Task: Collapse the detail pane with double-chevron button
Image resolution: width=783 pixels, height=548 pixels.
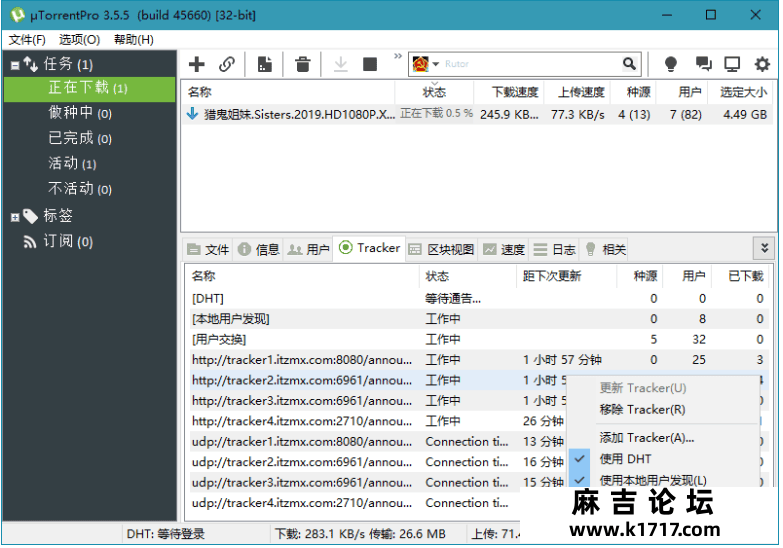Action: pyautogui.click(x=764, y=248)
